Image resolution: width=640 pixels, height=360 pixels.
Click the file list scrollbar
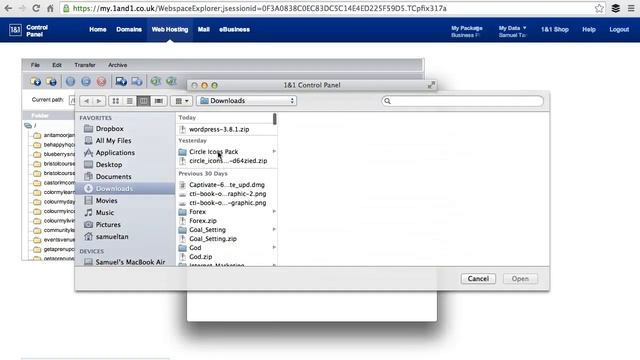(275, 119)
